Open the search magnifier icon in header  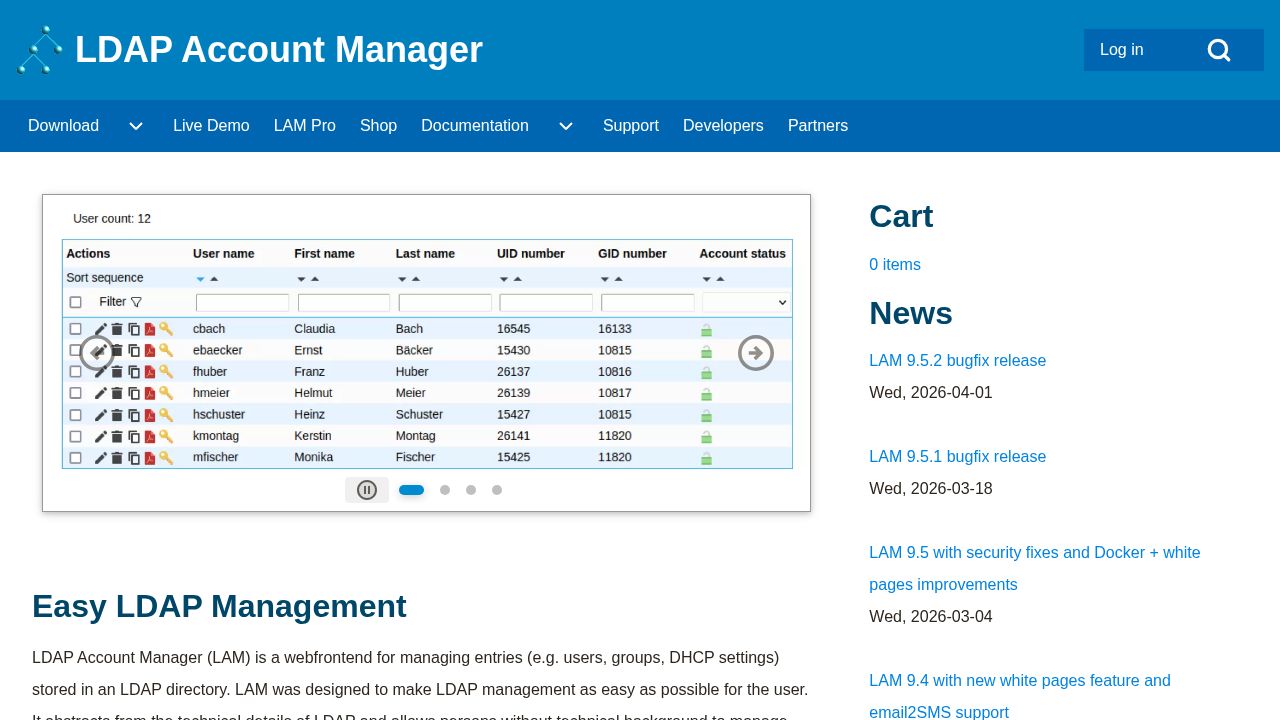pos(1219,50)
